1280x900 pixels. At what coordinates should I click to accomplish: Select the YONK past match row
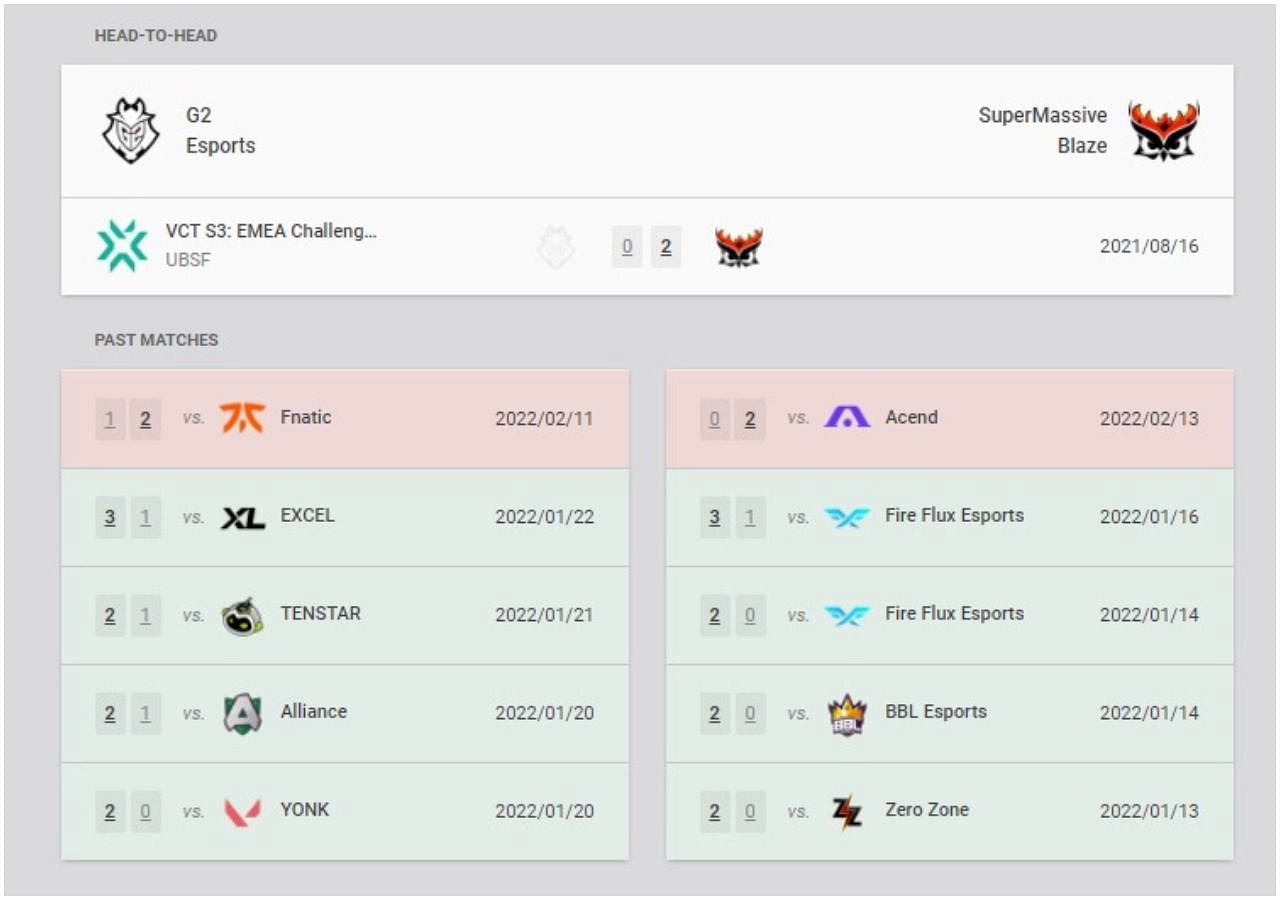click(345, 811)
